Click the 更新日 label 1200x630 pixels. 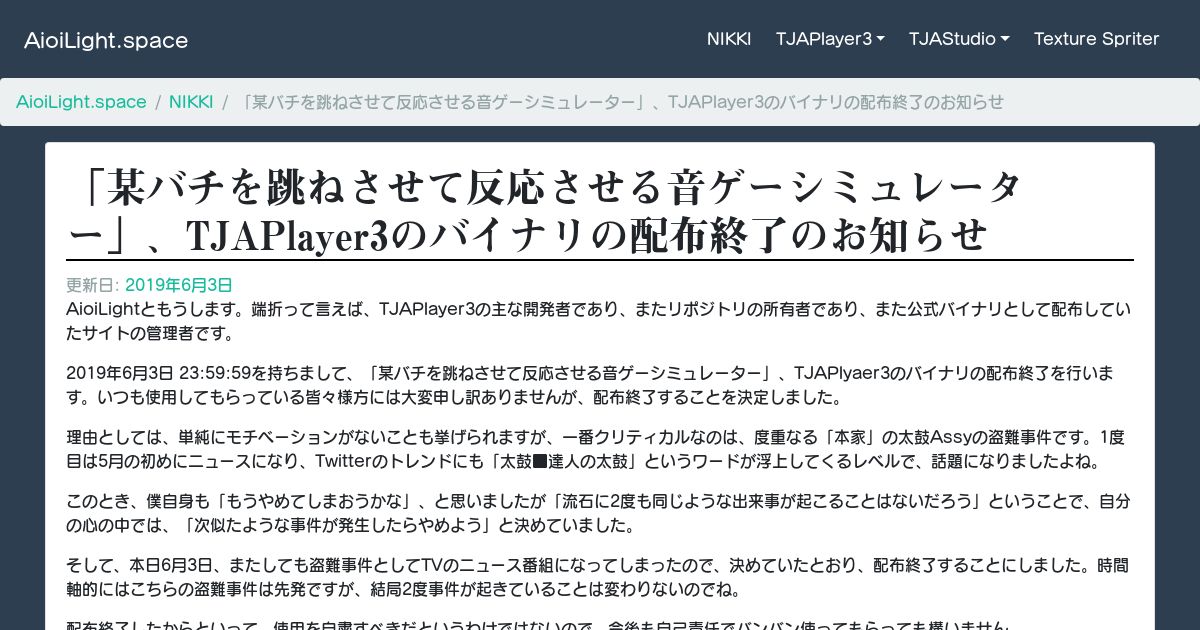(x=93, y=285)
